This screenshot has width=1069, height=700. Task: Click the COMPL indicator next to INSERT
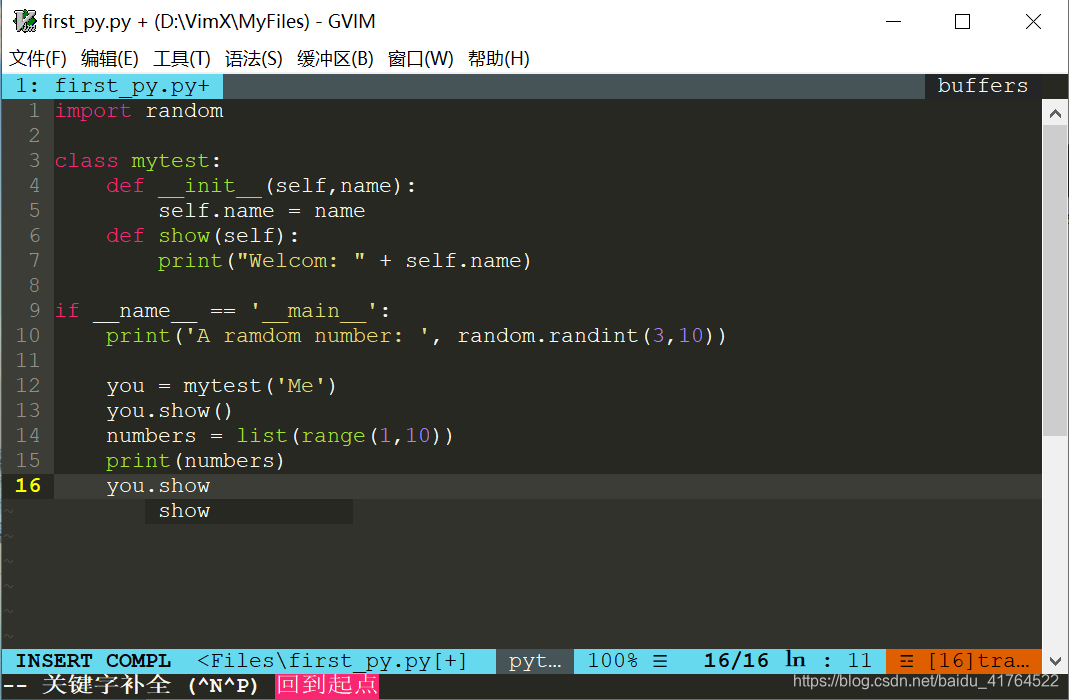138,660
